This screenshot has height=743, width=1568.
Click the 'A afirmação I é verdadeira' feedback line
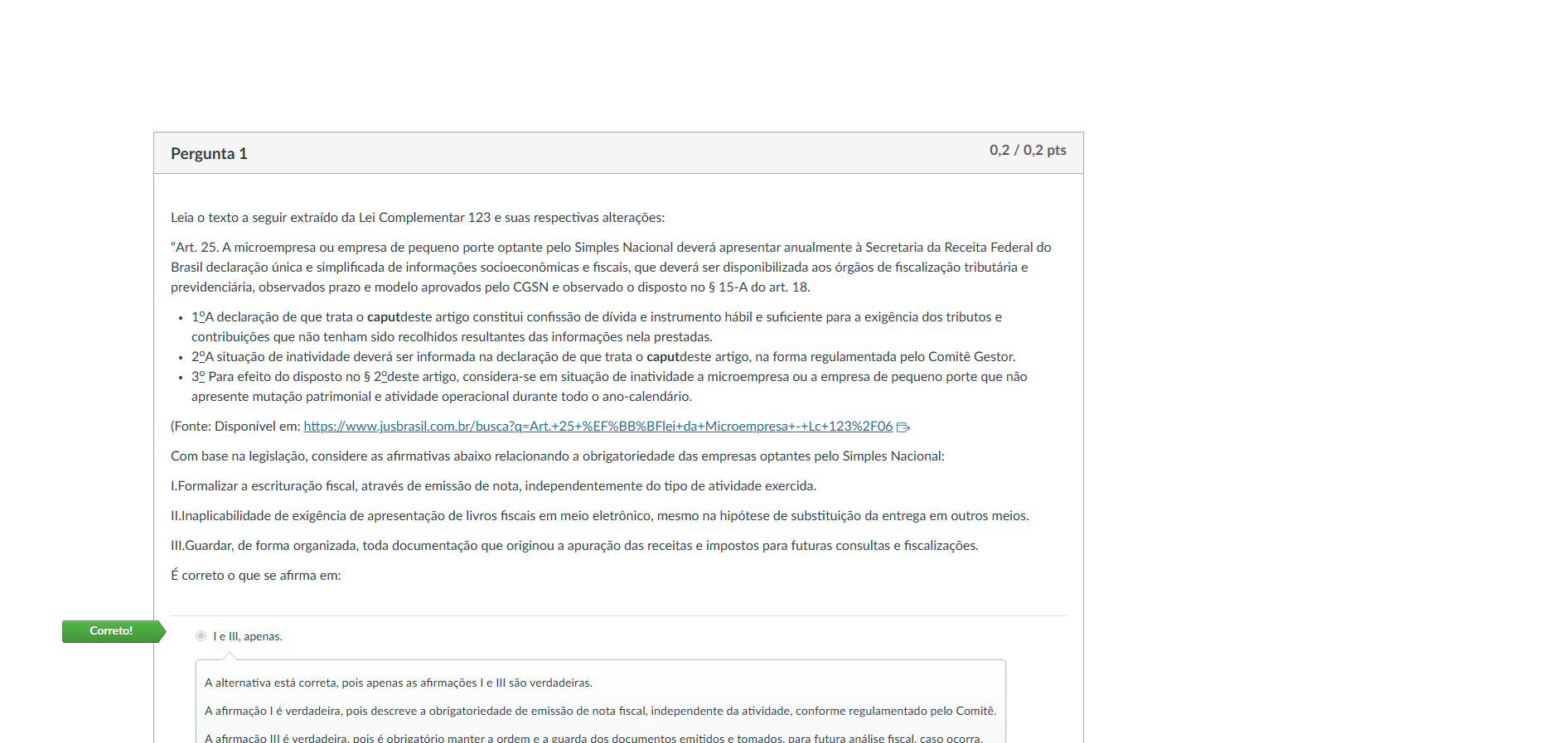tap(600, 712)
